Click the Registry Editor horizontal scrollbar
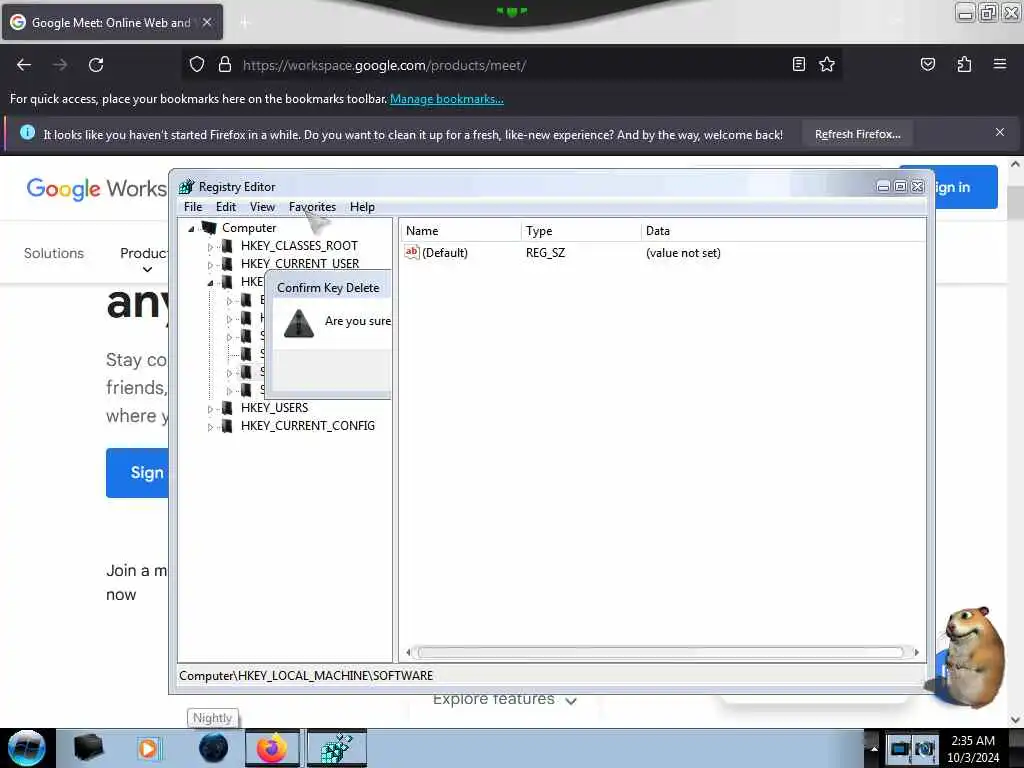Image resolution: width=1024 pixels, height=768 pixels. click(660, 652)
